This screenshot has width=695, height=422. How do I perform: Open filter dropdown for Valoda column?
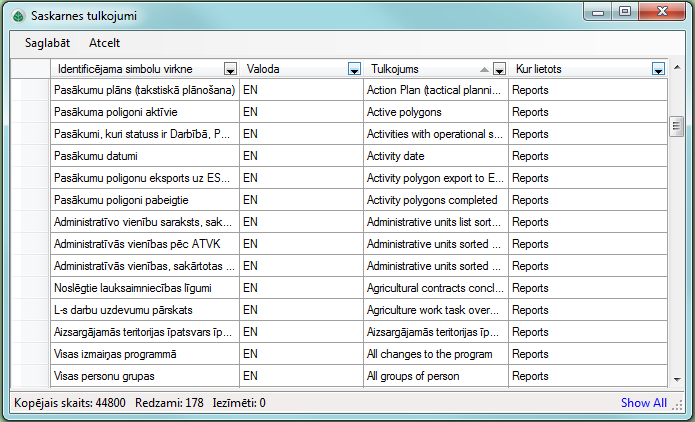click(x=354, y=69)
